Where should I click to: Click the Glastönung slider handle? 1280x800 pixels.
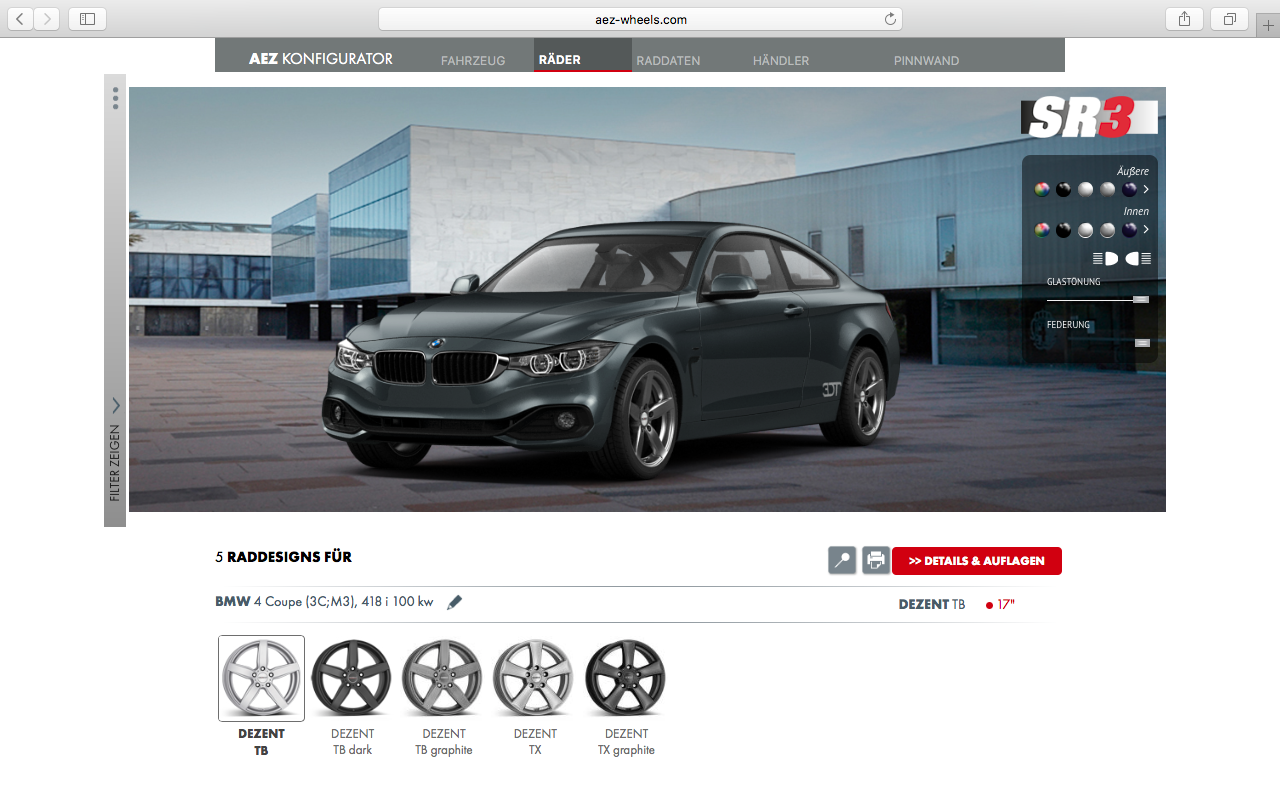[x=1141, y=299]
